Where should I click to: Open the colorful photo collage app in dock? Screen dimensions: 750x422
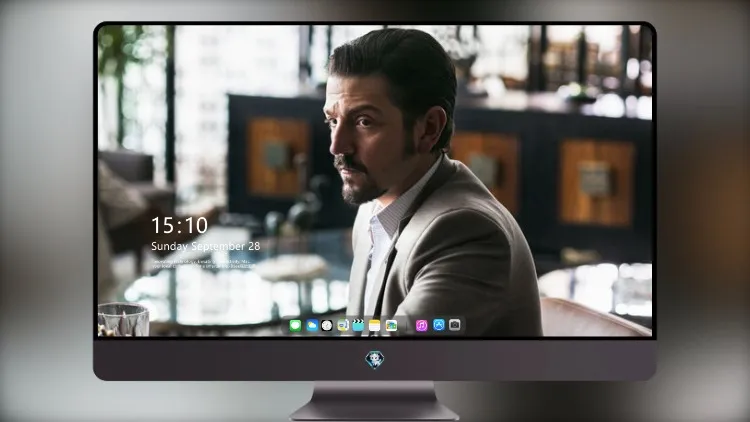click(391, 326)
